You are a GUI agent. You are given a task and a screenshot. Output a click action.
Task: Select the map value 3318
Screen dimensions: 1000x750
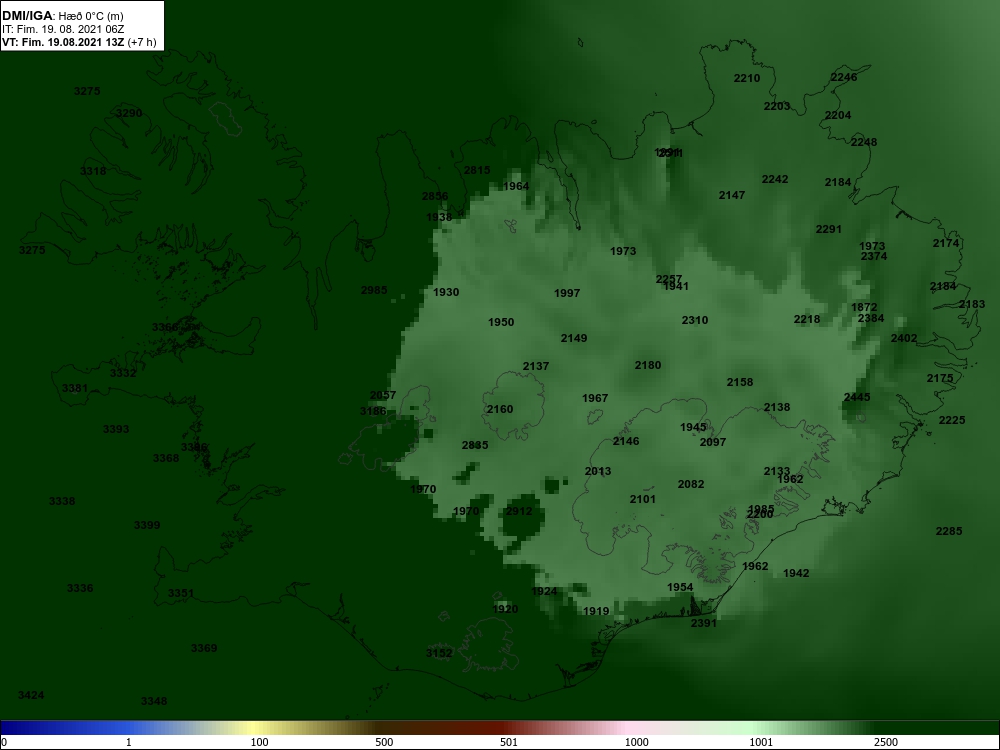93,171
